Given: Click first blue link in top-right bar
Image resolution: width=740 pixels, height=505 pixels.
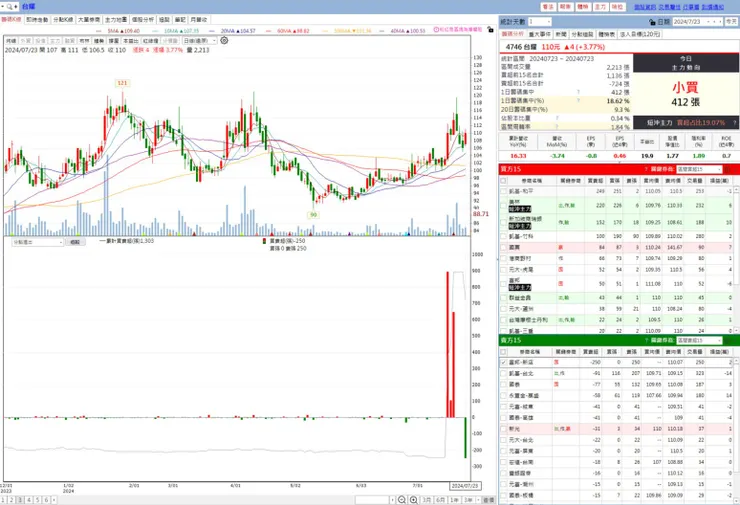Looking at the screenshot, I should (645, 7).
